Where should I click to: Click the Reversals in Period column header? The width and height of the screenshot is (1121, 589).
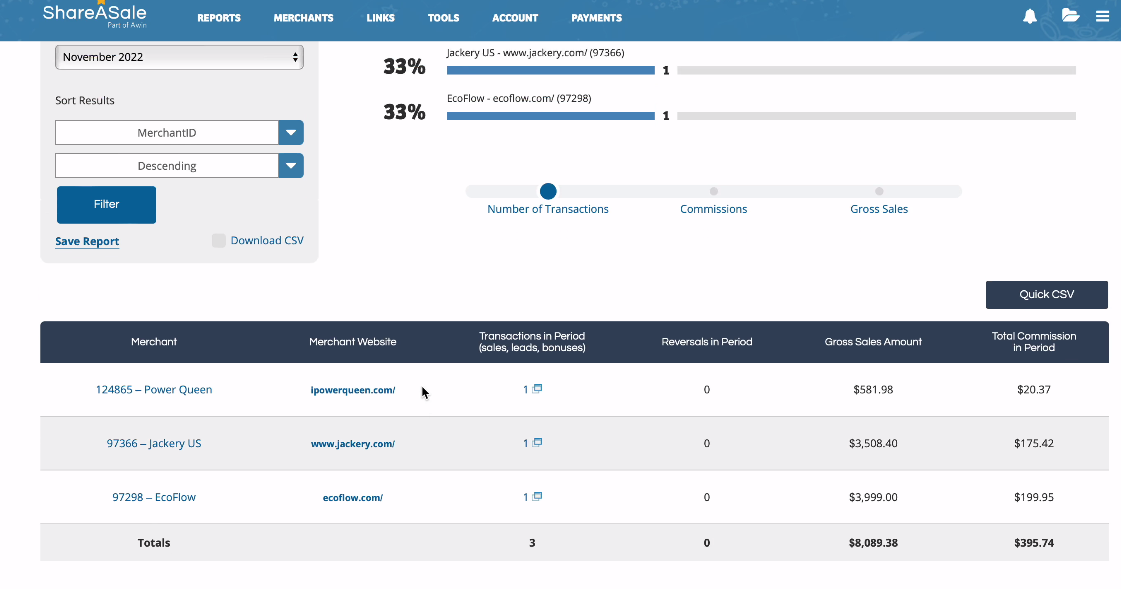[706, 342]
